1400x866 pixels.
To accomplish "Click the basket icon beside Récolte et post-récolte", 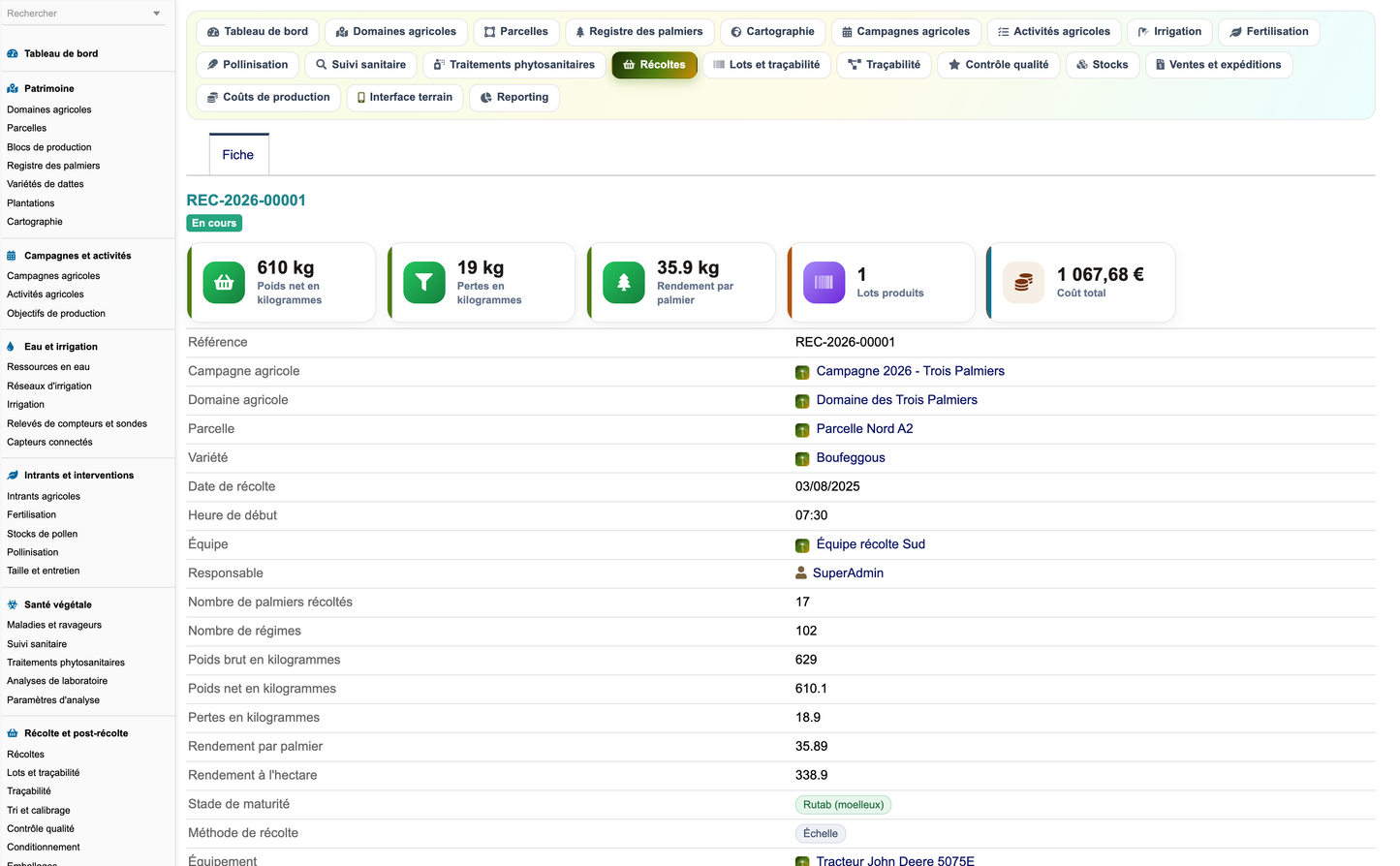I will point(13,733).
